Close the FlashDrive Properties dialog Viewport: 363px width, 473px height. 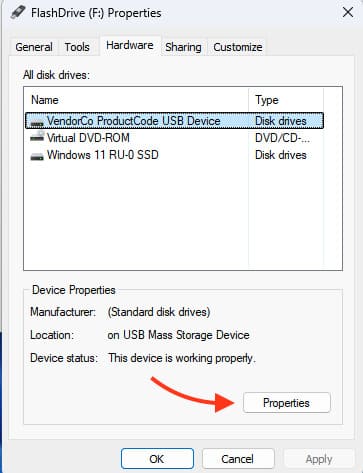click(x=348, y=13)
